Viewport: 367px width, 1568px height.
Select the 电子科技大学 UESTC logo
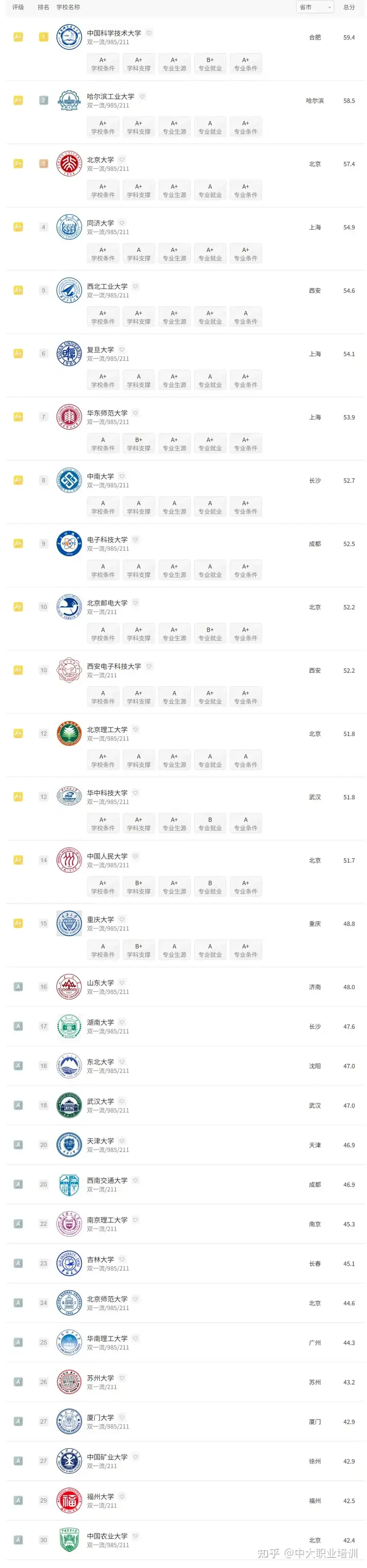click(x=69, y=544)
